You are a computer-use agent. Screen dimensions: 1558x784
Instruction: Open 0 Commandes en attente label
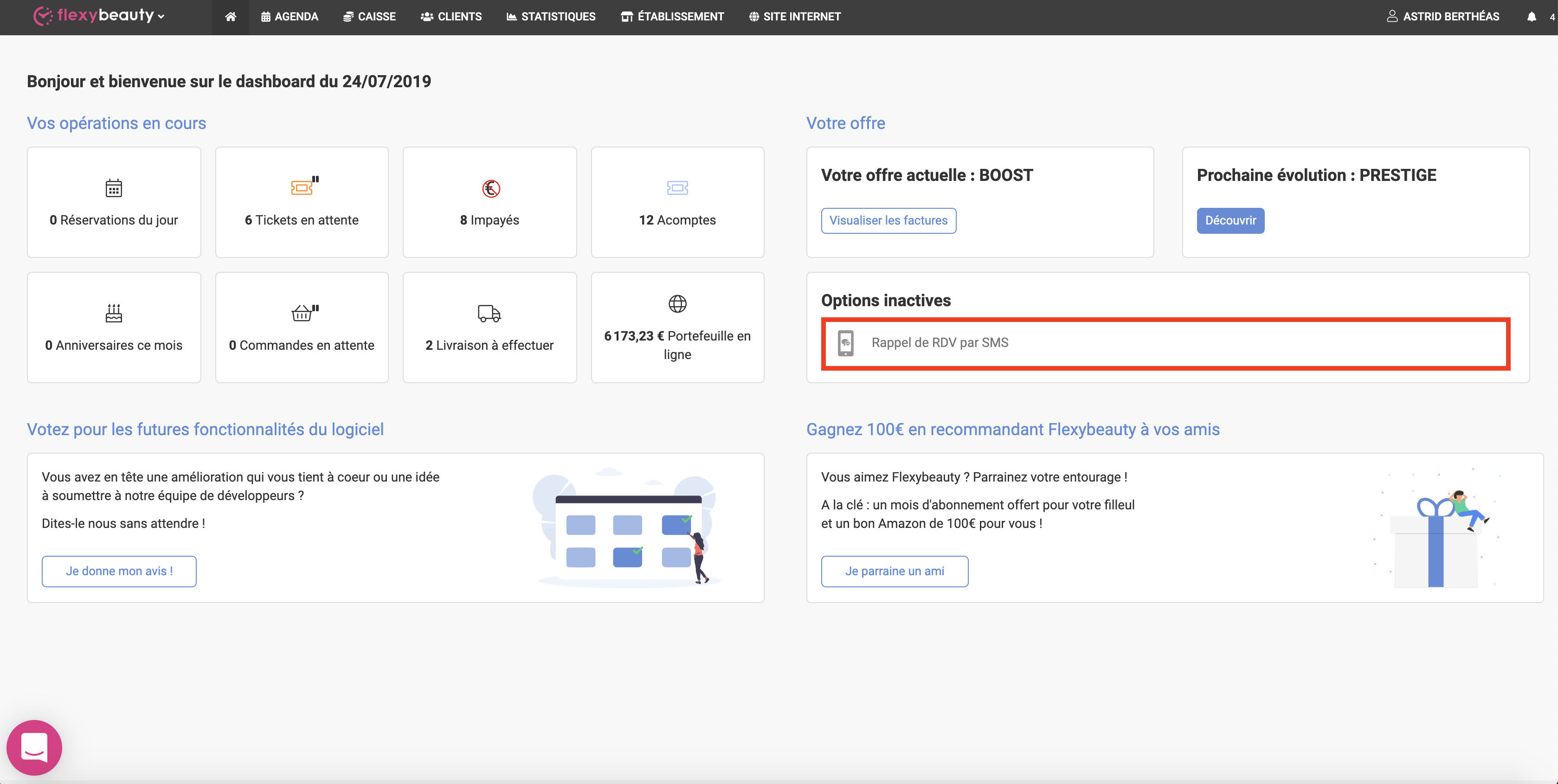pos(302,345)
